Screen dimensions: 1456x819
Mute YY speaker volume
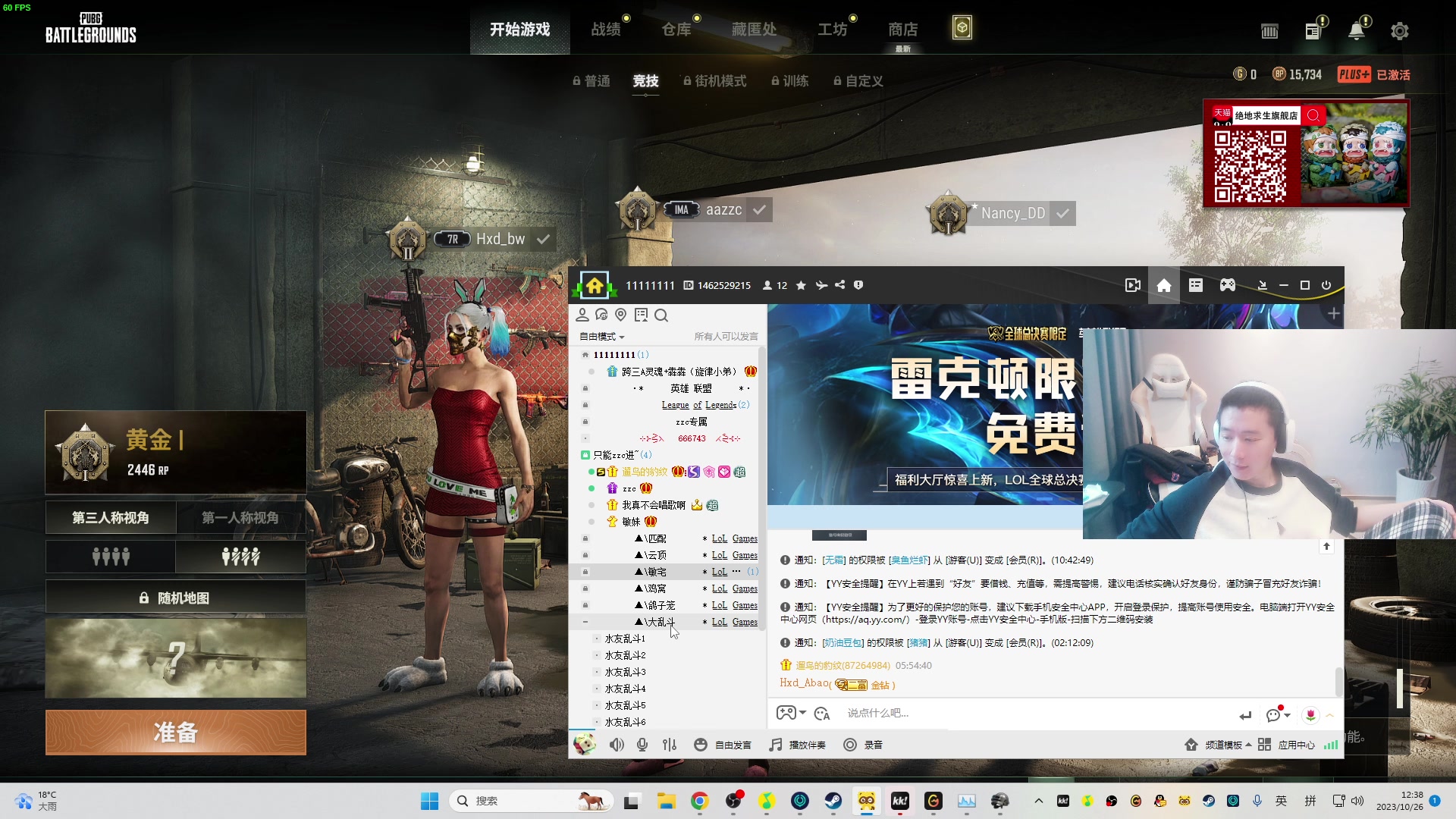coord(617,745)
